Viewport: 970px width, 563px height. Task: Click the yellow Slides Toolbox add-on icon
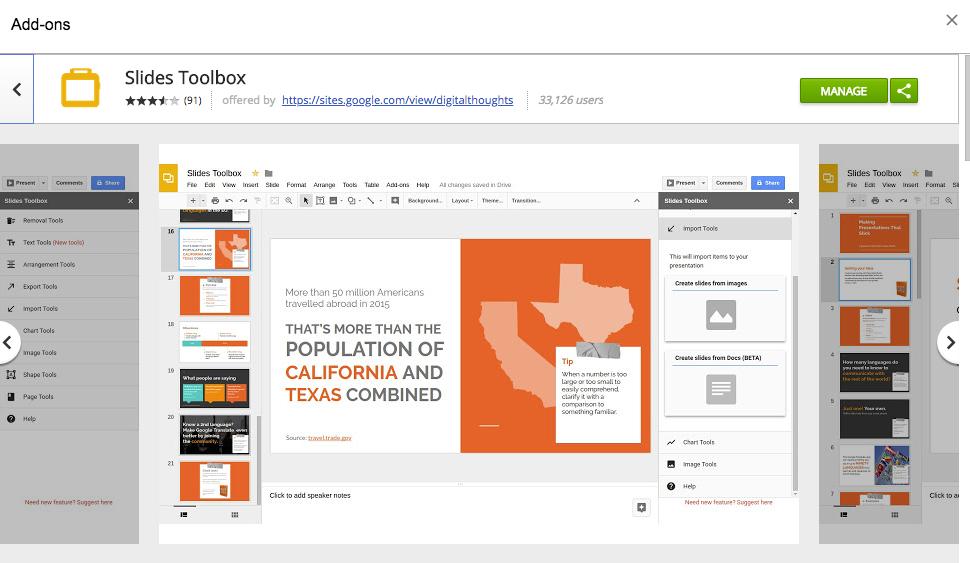tap(80, 88)
